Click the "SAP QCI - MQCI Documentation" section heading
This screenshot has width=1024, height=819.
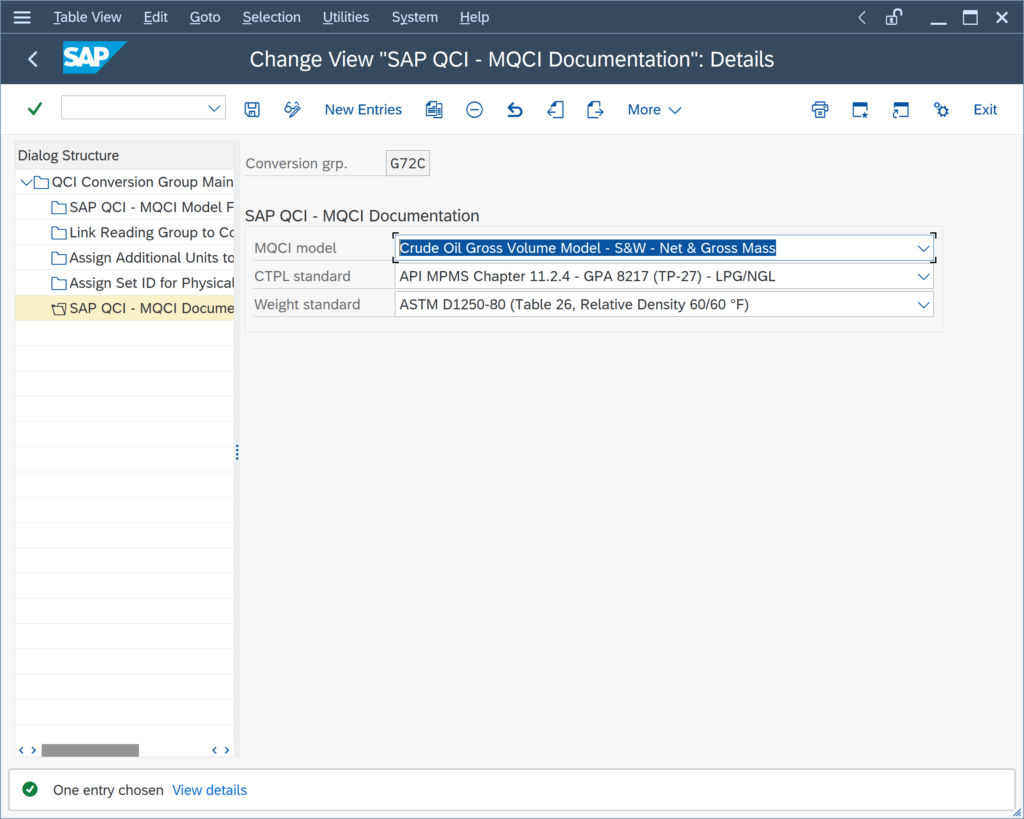[x=362, y=216]
